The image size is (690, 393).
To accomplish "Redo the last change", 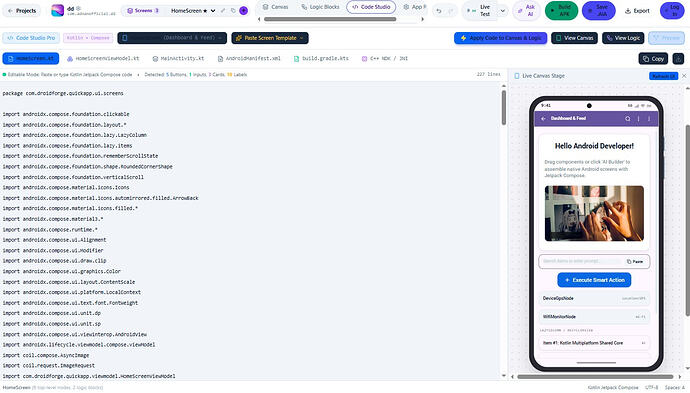I will click(451, 11).
